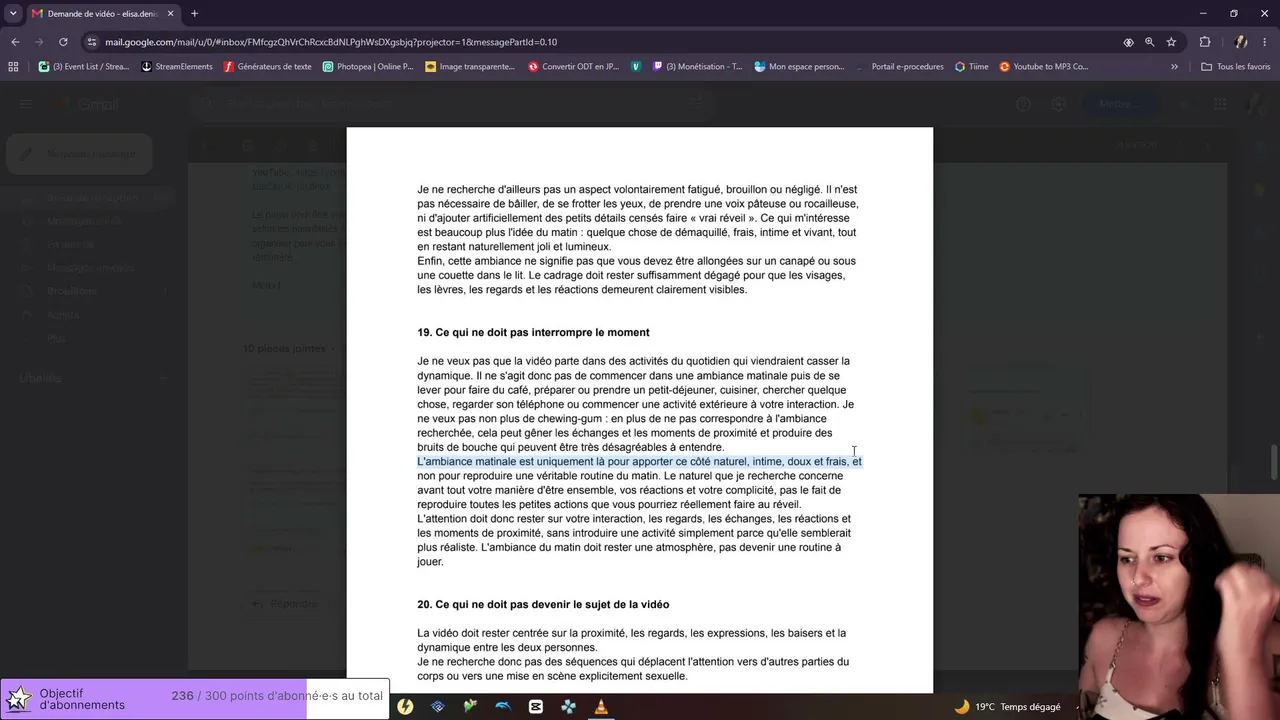Open the Convertir ODT en JP... bookmark
This screenshot has height=720, width=1280.
573,67
